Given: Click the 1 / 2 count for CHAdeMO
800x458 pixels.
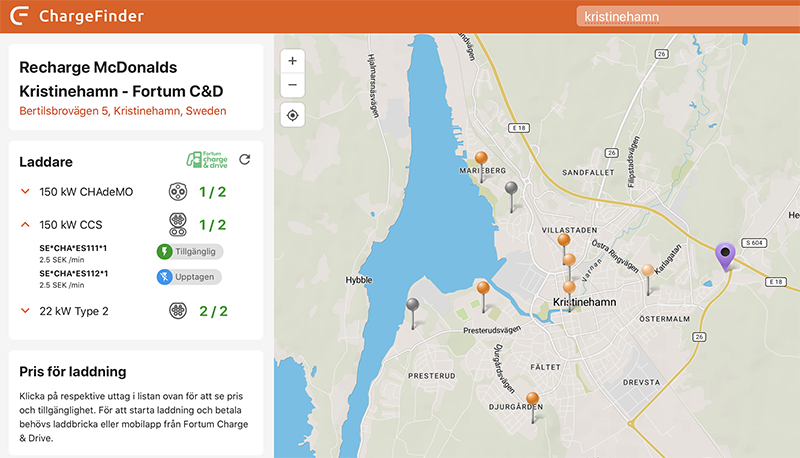Looking at the screenshot, I should pyautogui.click(x=212, y=192).
